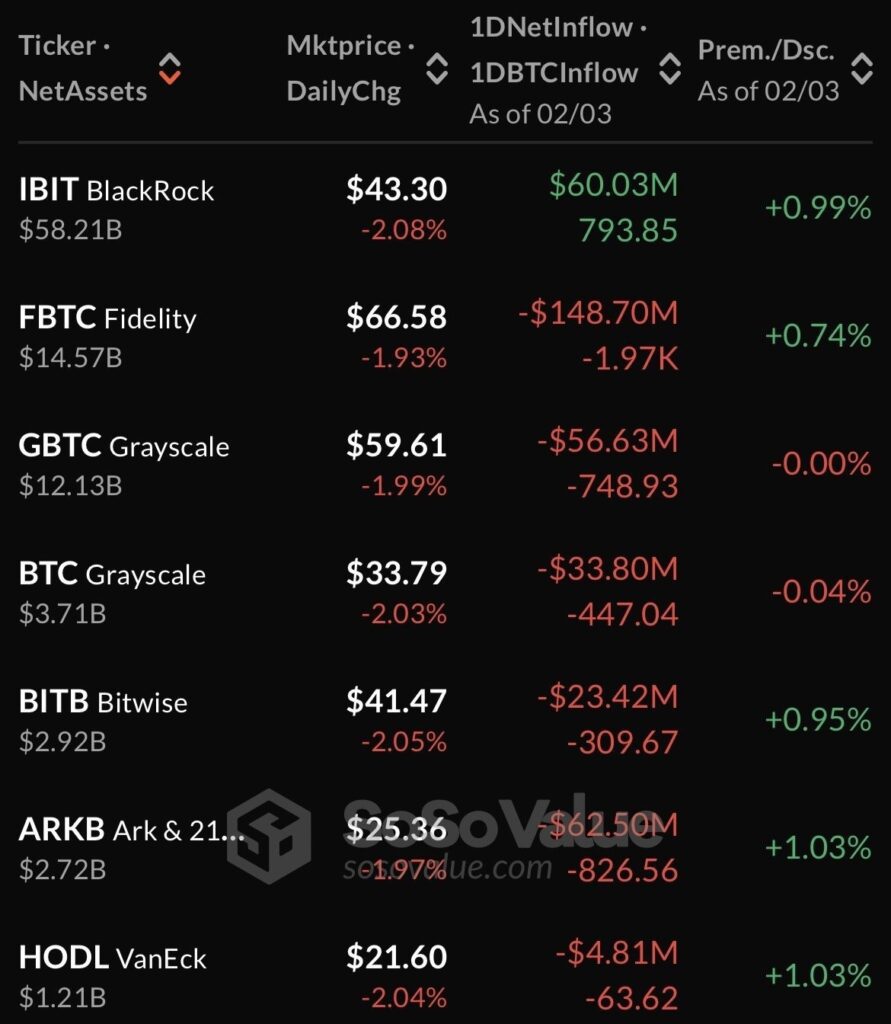Click the Prem./Dsc. header label

766,51
